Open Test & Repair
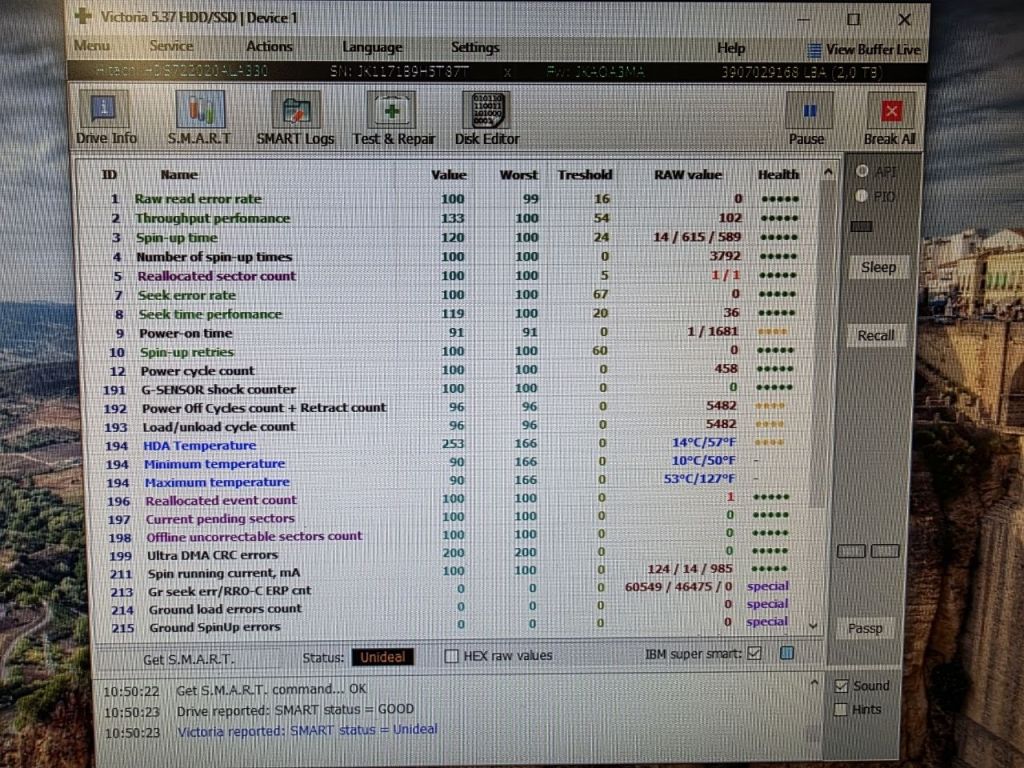The width and height of the screenshot is (1024, 768). tap(393, 118)
